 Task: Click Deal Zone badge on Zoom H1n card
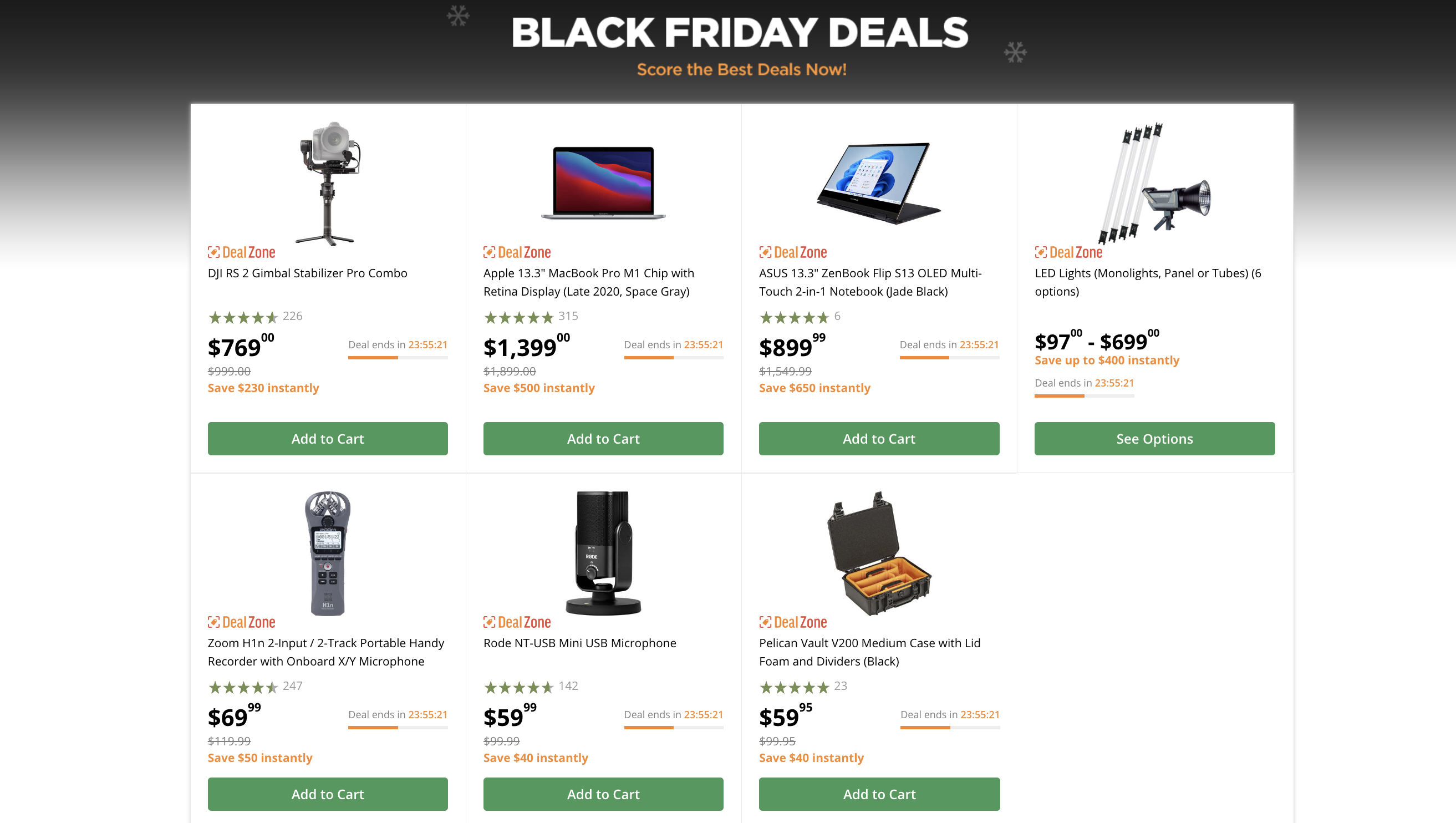[x=241, y=622]
